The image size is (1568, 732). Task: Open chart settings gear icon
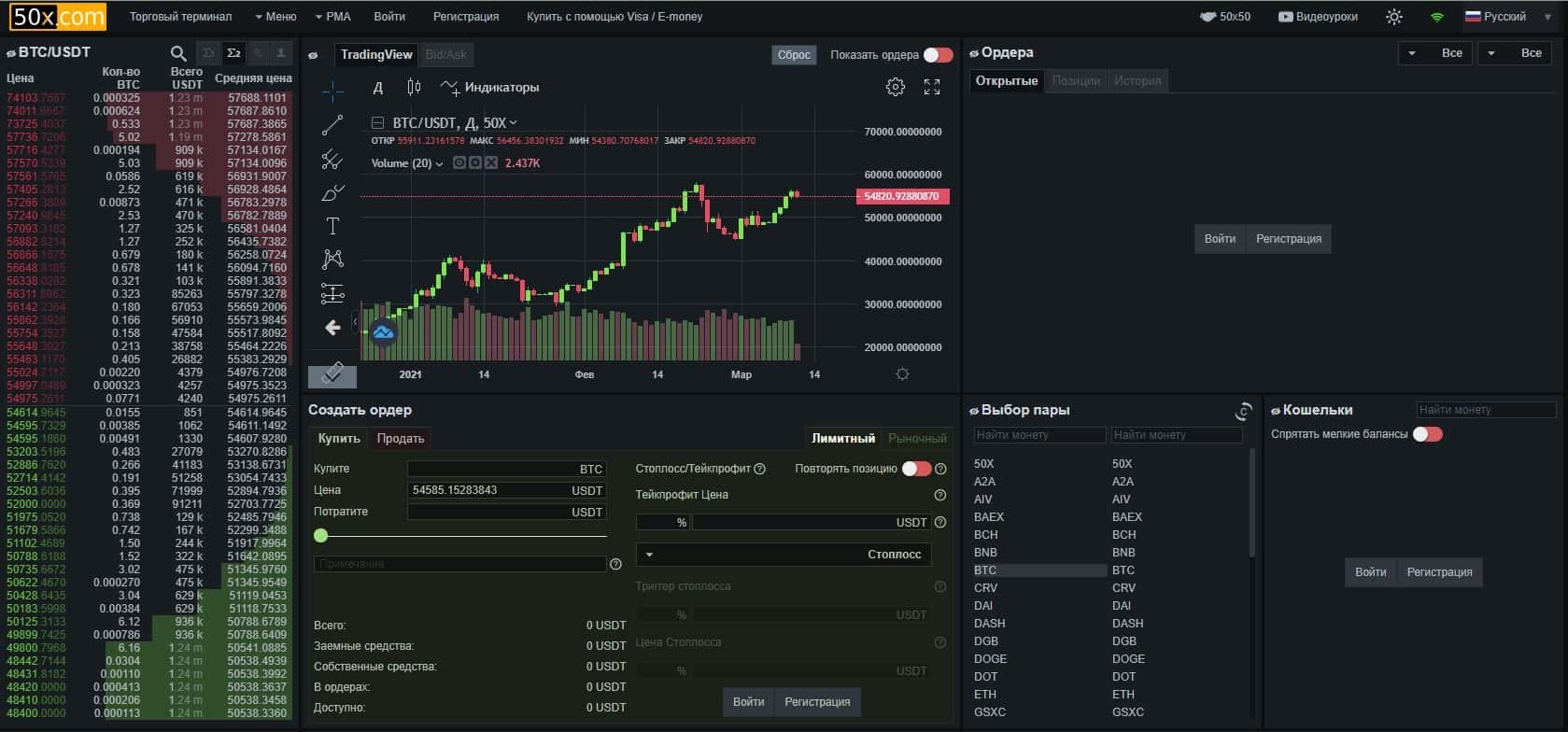click(895, 87)
